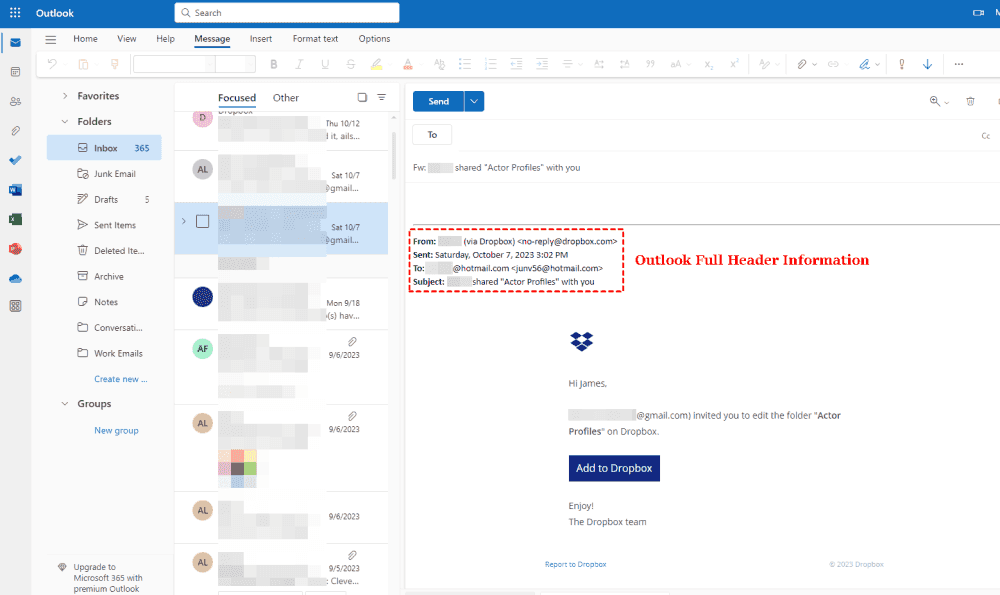Click the Teams video call icon
1000x595 pixels.
(978, 13)
